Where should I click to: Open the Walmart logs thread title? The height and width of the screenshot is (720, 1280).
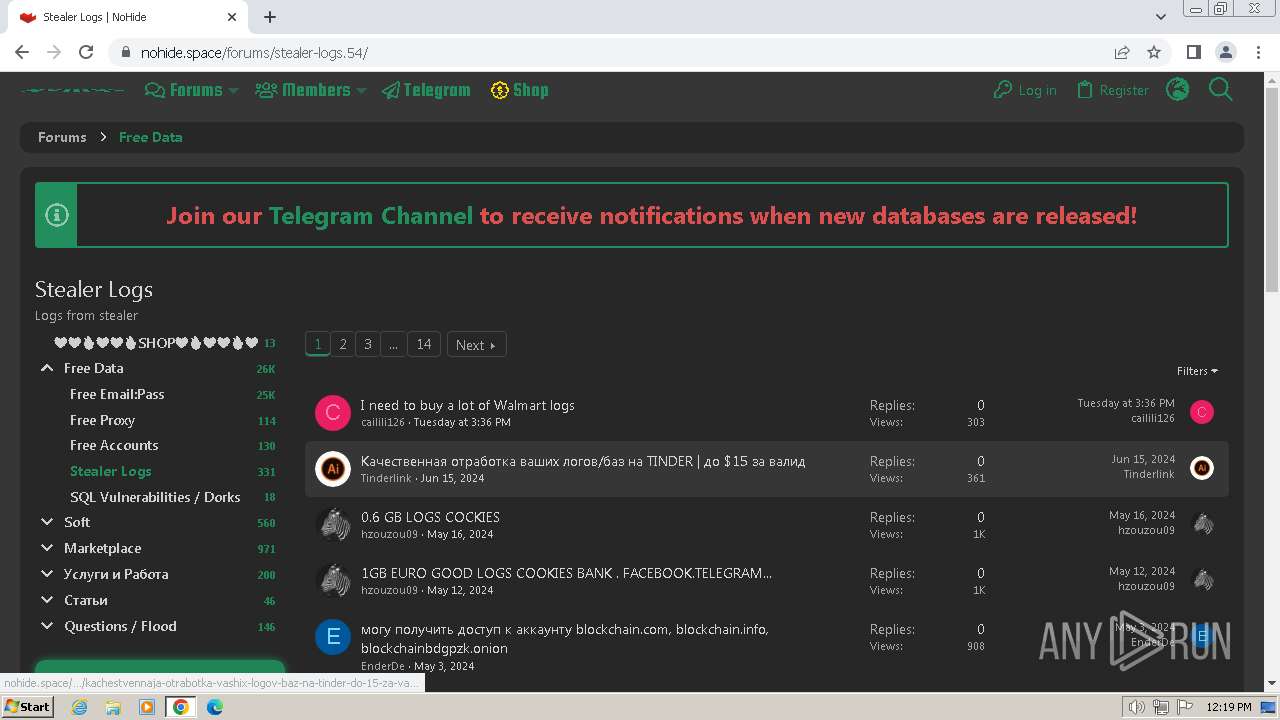(468, 405)
